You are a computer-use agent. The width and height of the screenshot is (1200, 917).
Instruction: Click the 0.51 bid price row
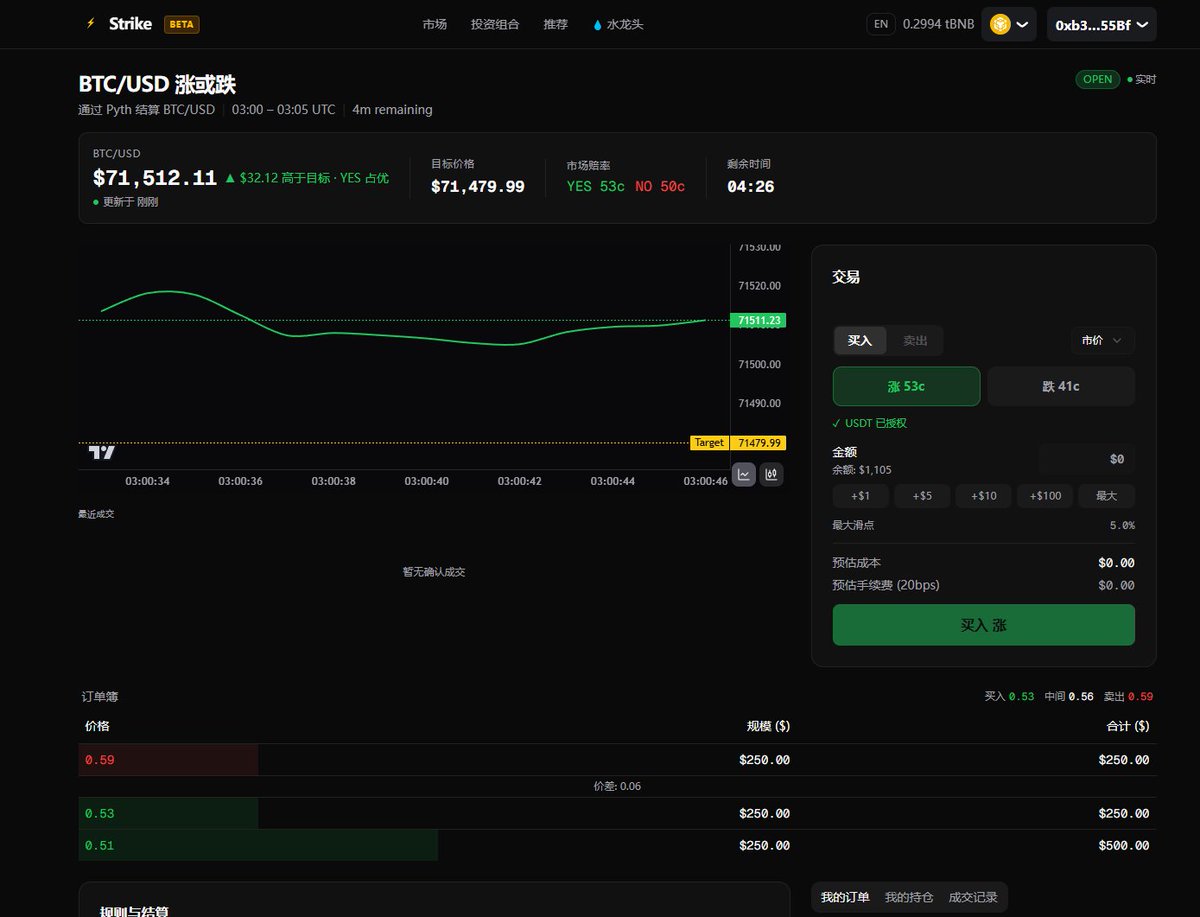point(617,846)
